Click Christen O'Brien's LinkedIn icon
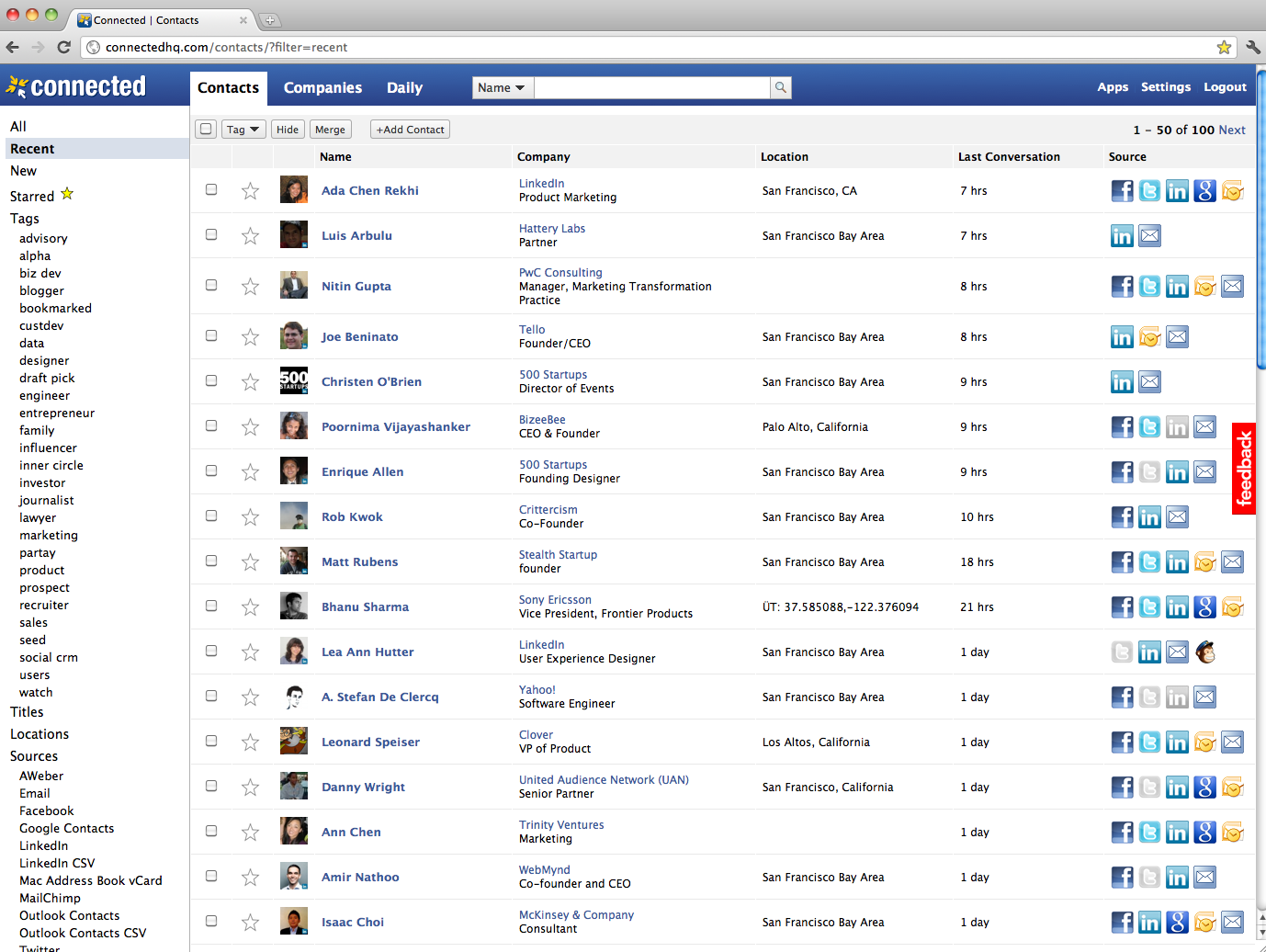Viewport: 1266px width, 952px height. tap(1122, 381)
